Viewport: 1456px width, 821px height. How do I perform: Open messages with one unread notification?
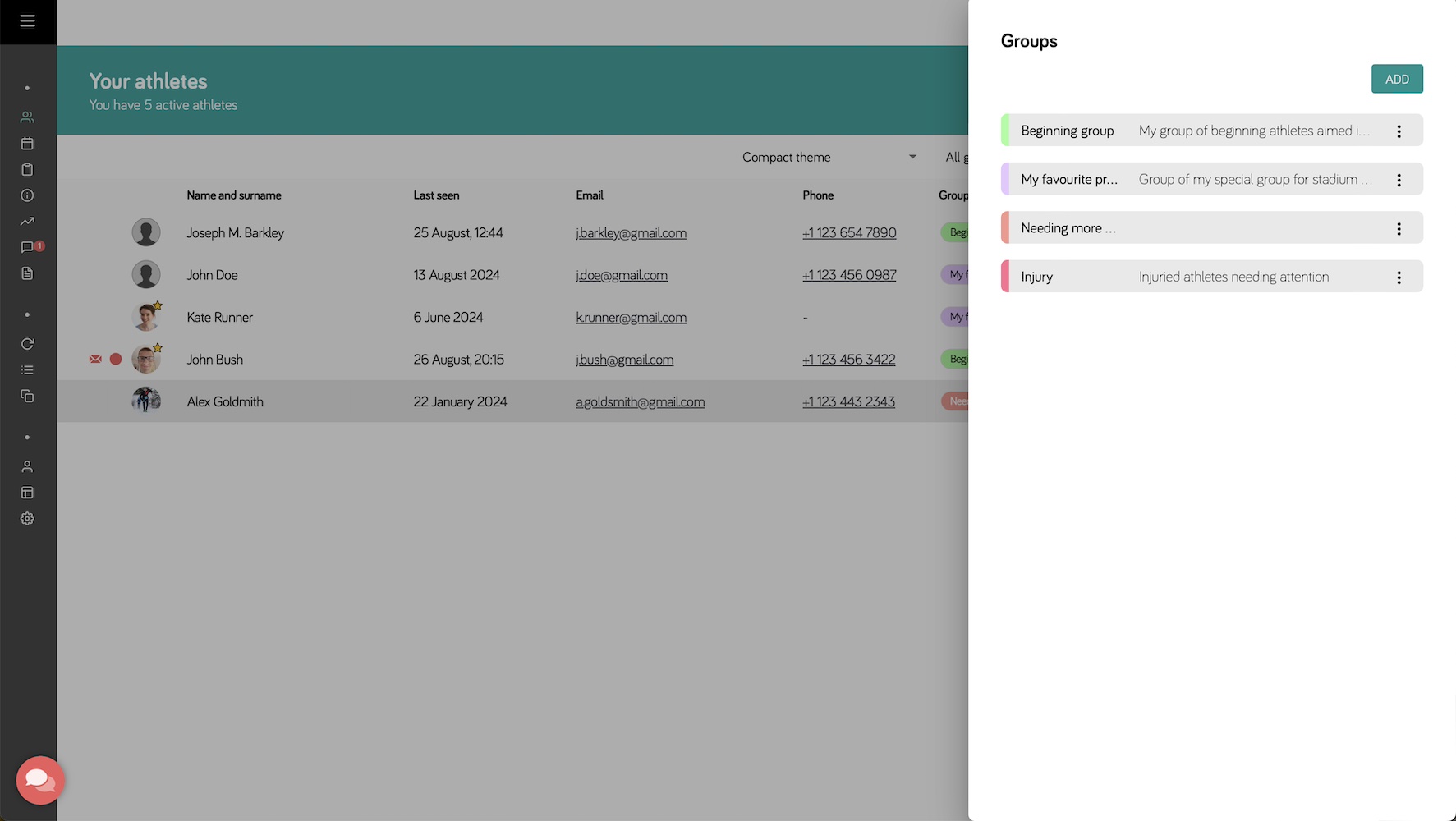pyautogui.click(x=28, y=247)
